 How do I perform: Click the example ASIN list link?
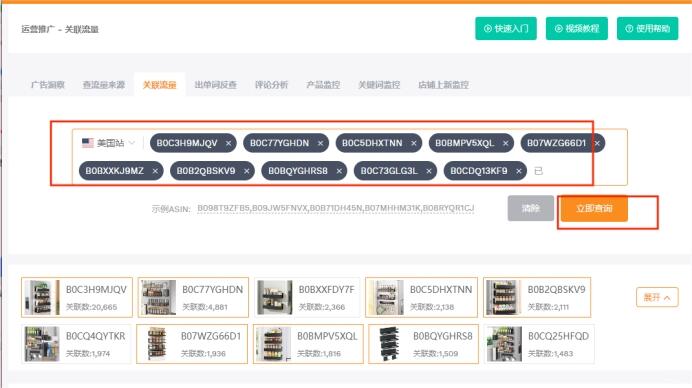[335, 208]
